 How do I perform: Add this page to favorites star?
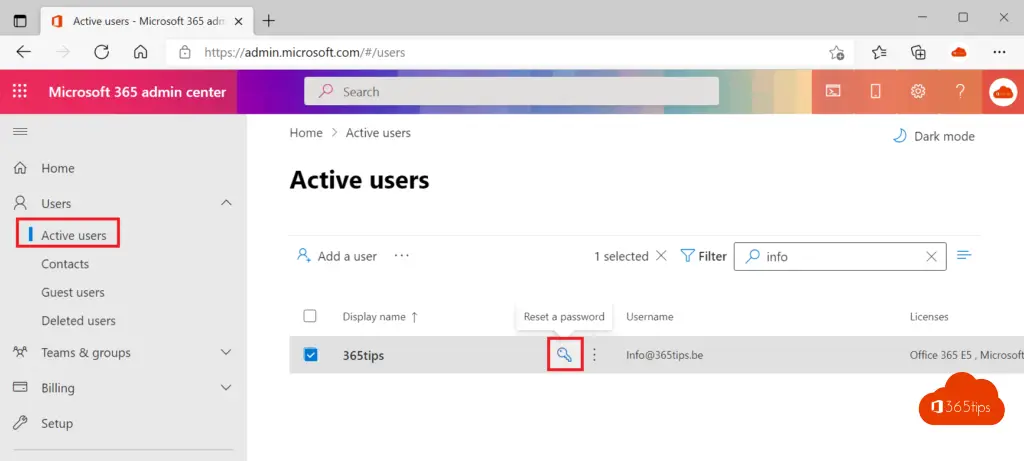point(836,53)
